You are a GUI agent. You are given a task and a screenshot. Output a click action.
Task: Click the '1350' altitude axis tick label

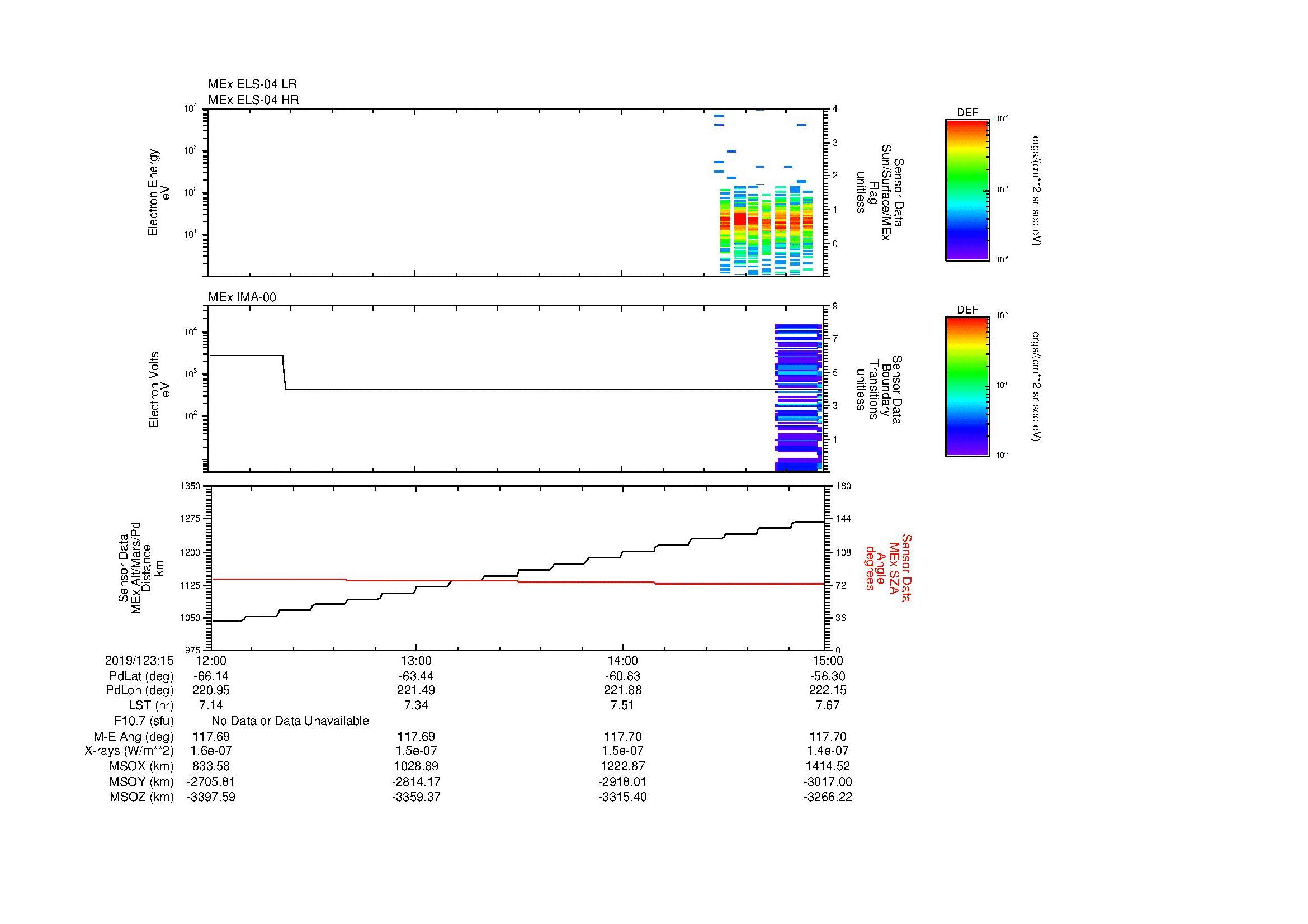[x=191, y=486]
